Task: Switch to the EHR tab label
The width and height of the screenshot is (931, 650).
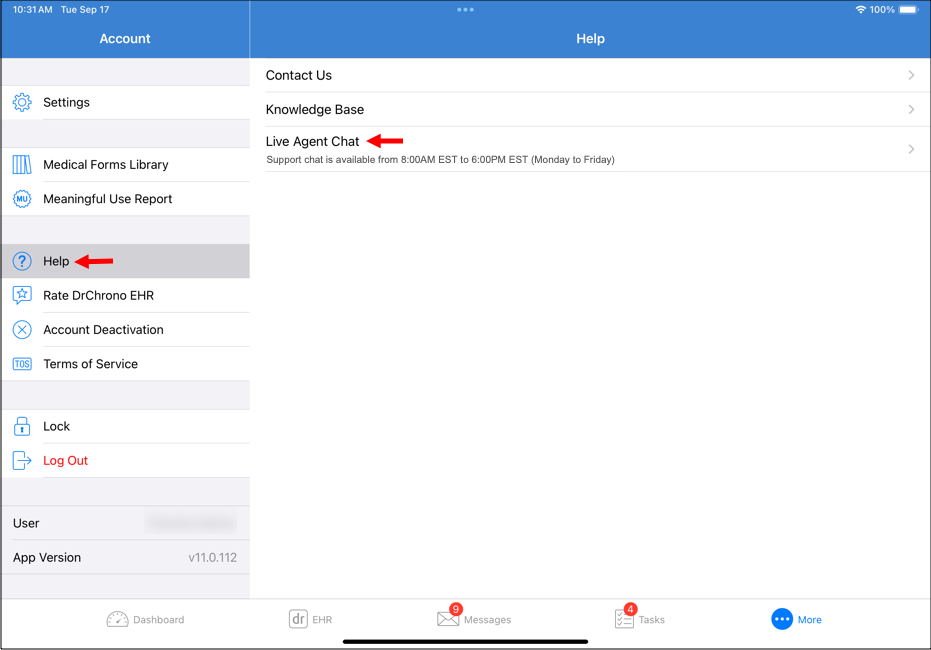Action: pos(322,620)
